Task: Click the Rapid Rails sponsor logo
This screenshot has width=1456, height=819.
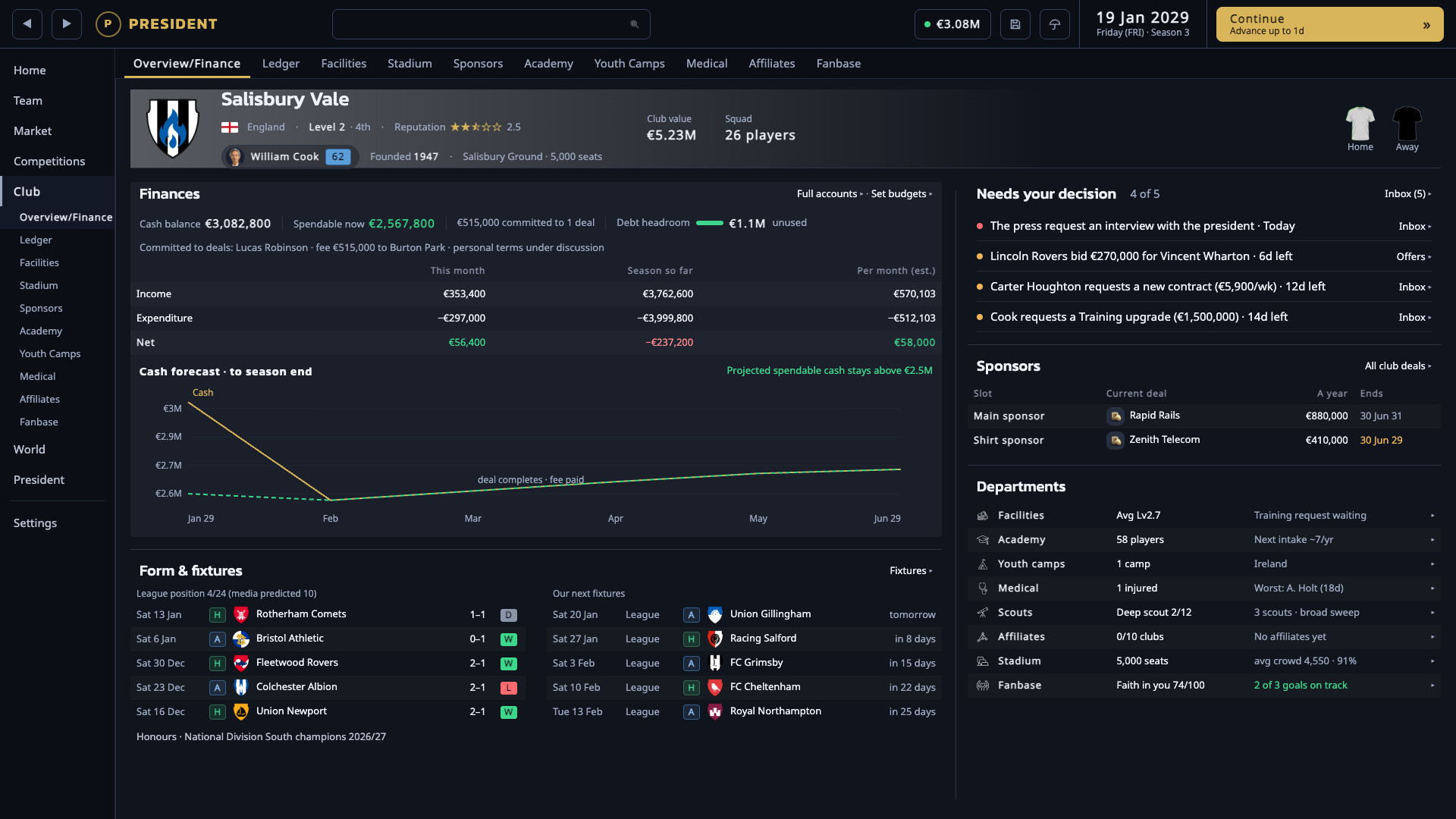Action: click(x=1116, y=416)
